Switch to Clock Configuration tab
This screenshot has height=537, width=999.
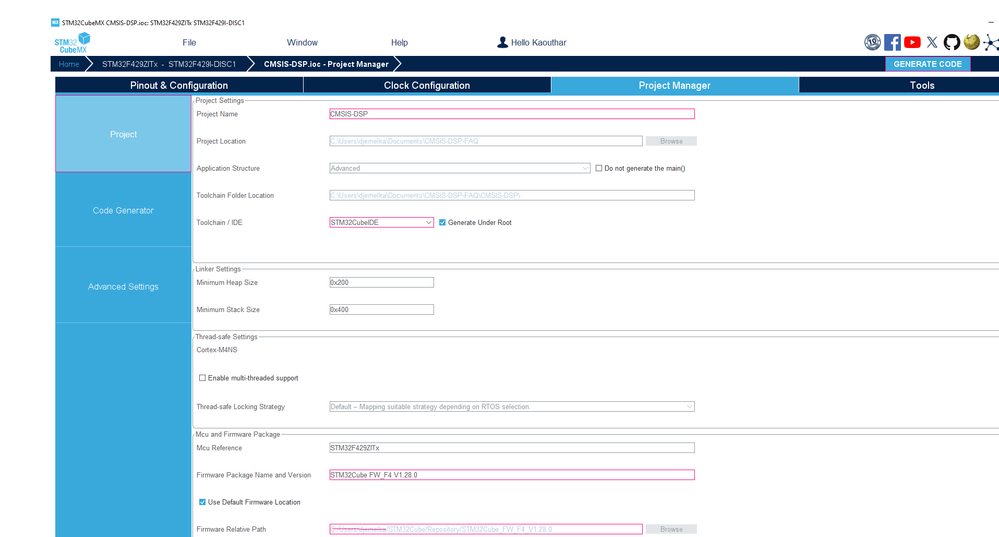tap(427, 85)
